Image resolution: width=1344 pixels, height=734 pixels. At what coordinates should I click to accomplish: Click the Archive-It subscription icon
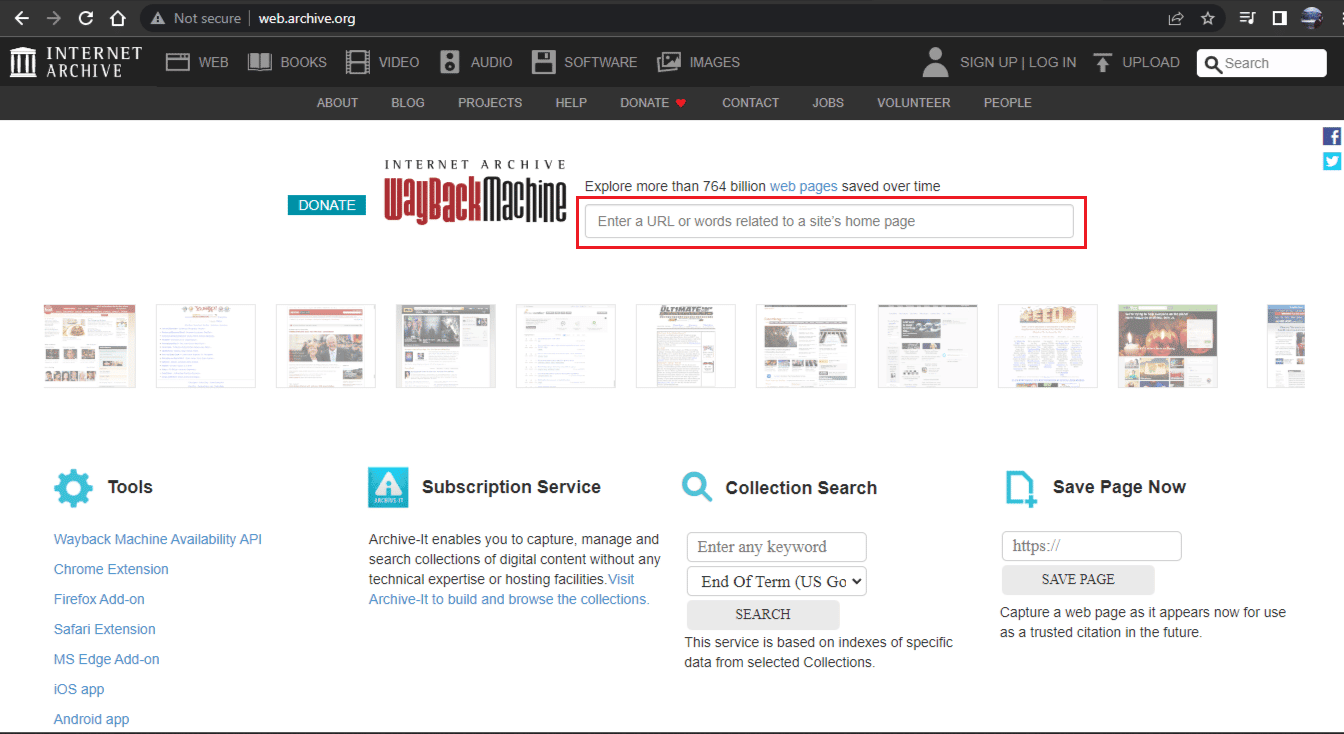point(388,487)
